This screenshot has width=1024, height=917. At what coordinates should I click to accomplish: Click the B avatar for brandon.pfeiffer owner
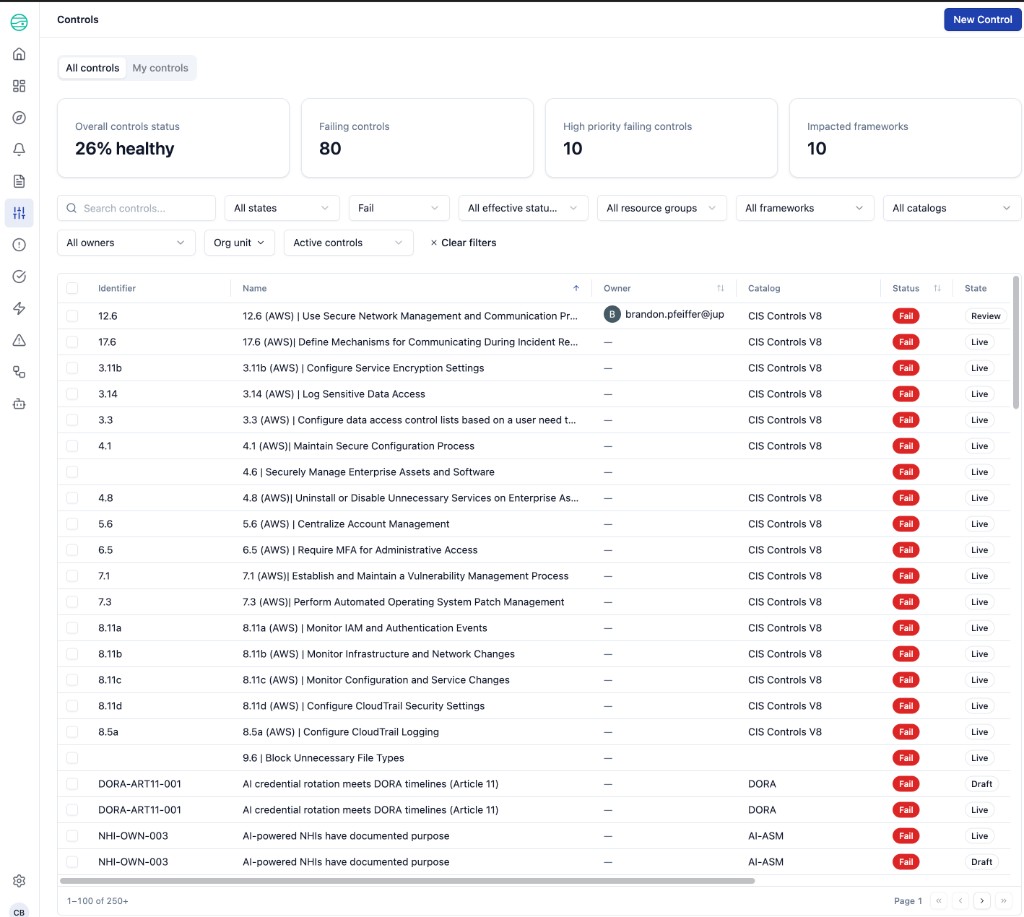612,314
